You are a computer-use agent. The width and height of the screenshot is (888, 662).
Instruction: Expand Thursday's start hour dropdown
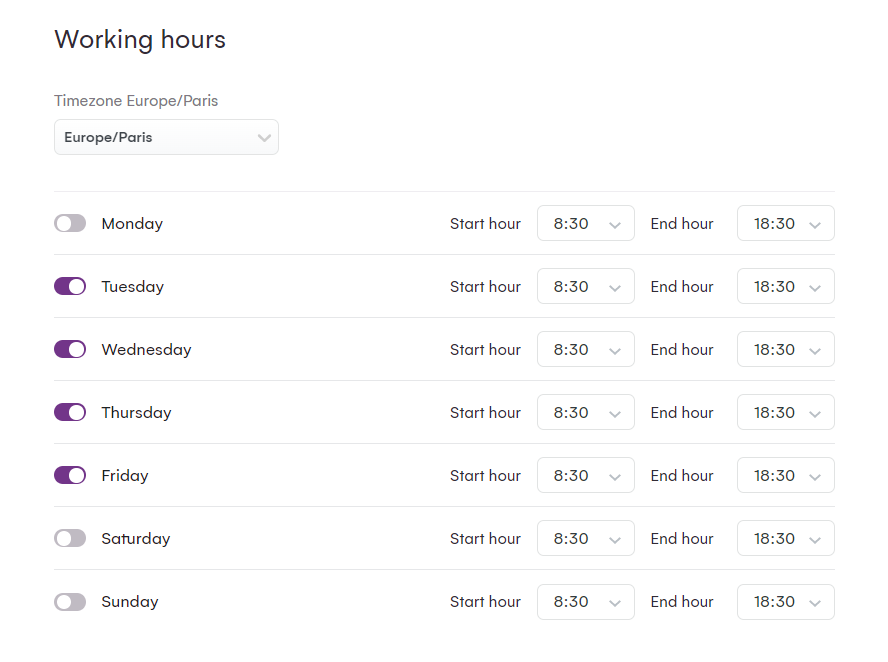point(585,412)
